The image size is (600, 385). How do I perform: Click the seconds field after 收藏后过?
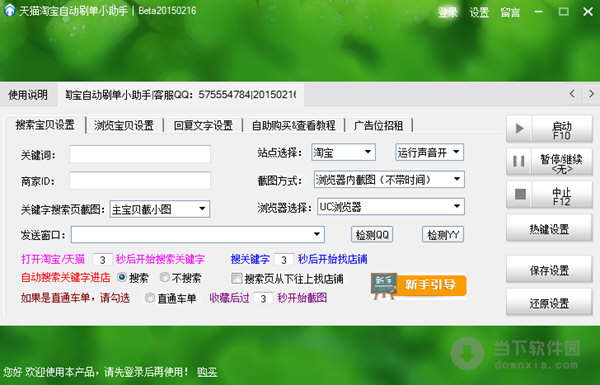point(263,298)
